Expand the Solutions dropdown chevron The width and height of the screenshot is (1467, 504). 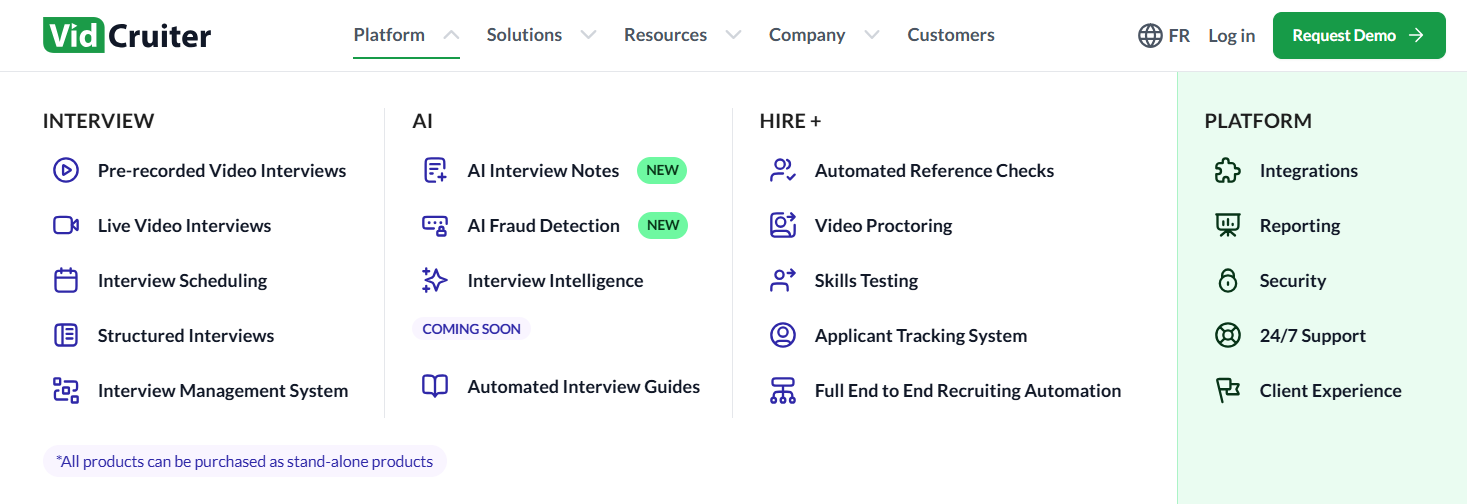588,35
